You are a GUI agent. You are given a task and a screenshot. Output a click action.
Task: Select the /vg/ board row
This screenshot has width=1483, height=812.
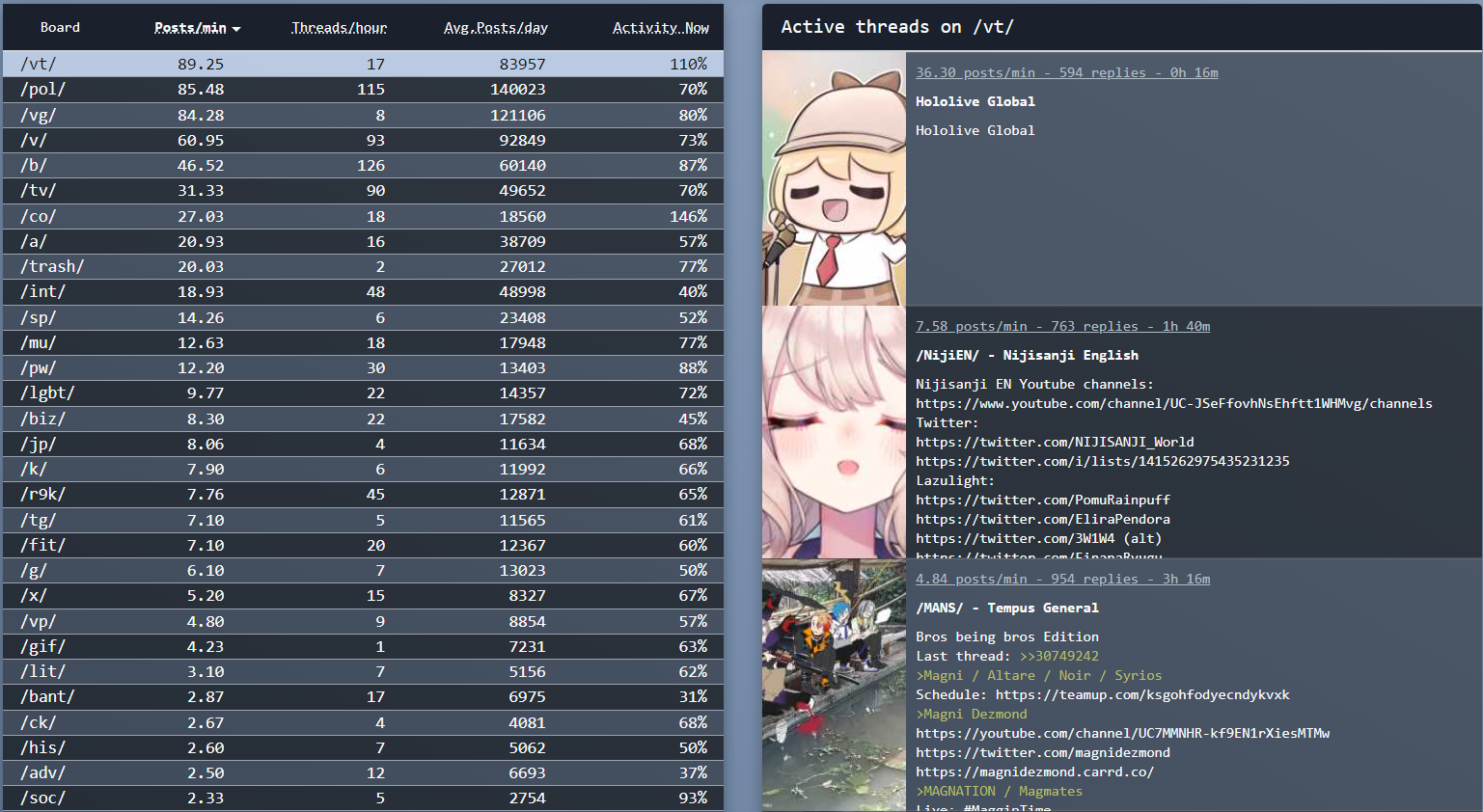tap(363, 115)
